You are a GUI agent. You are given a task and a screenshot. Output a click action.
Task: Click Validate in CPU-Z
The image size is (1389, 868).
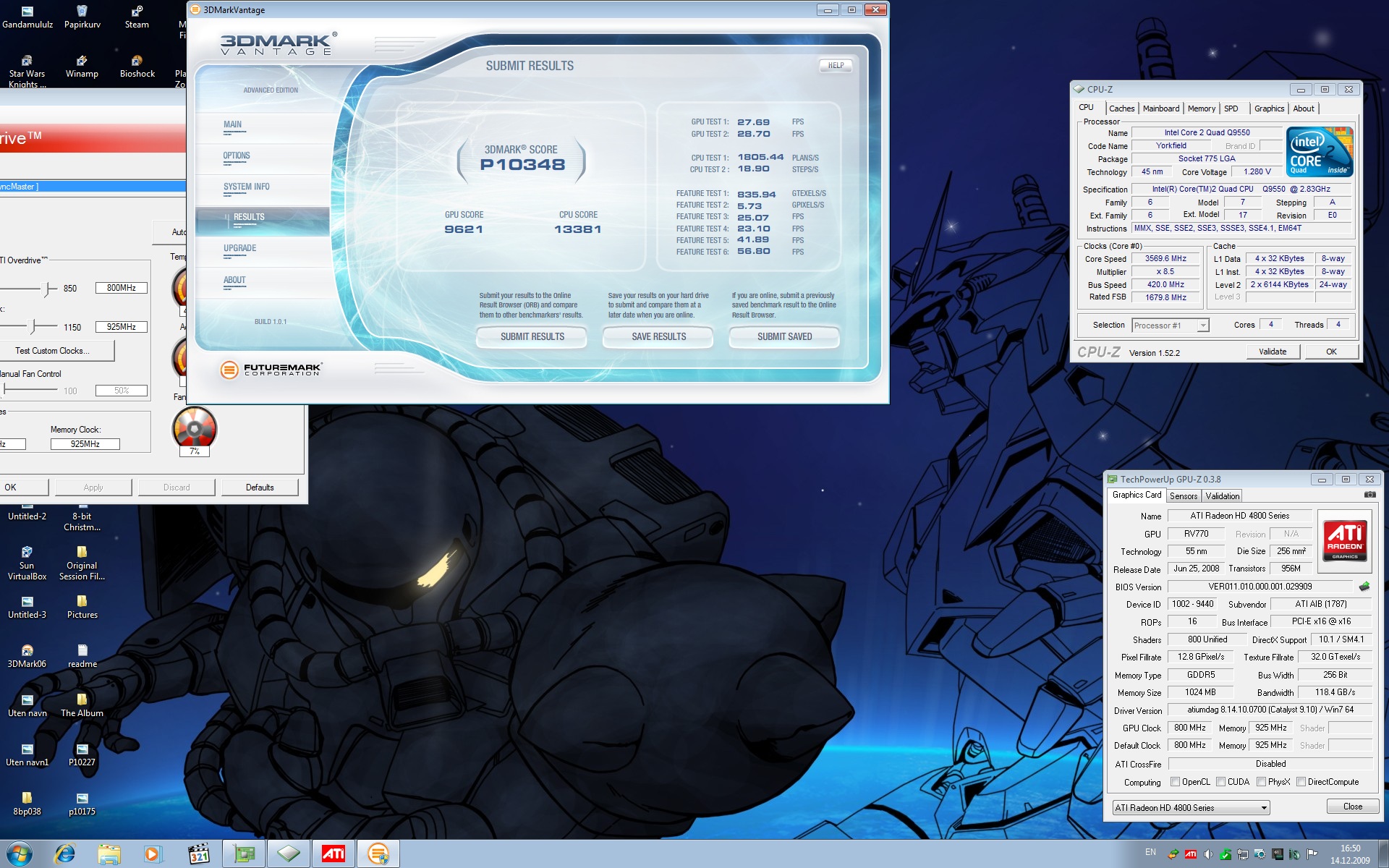click(x=1273, y=352)
